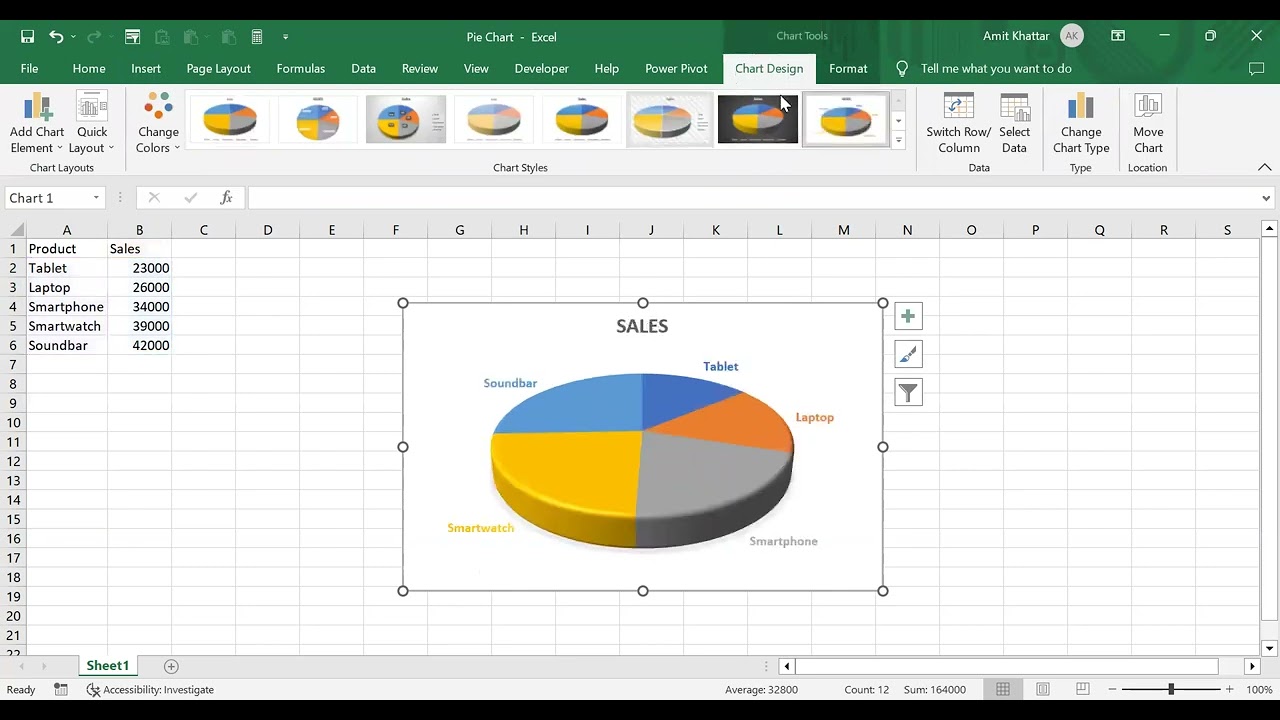
Task: Select the dark background chart style thumbnail
Action: (x=757, y=120)
